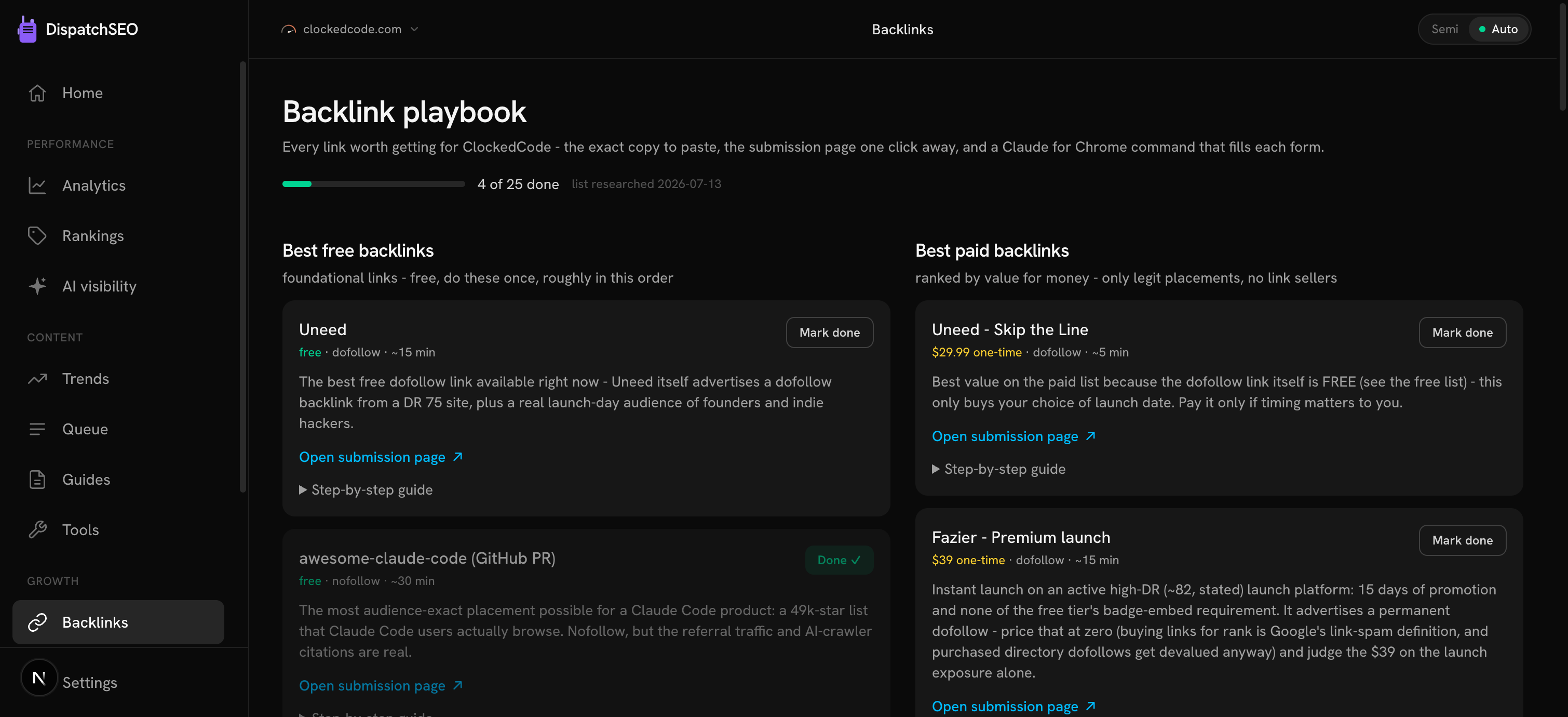Click the Home house icon
This screenshot has height=717, width=1568.
[37, 92]
